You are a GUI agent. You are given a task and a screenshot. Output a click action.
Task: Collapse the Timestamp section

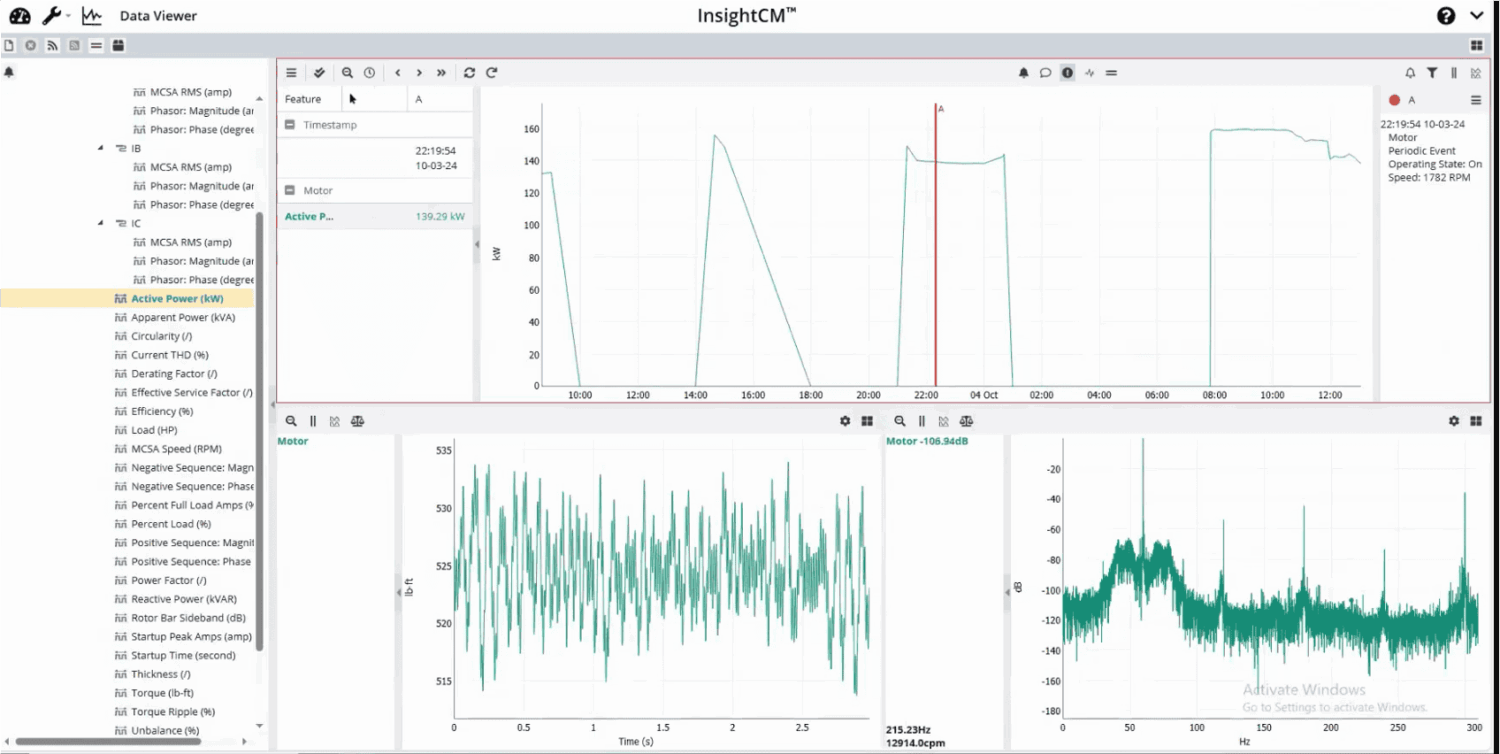pyautogui.click(x=290, y=125)
